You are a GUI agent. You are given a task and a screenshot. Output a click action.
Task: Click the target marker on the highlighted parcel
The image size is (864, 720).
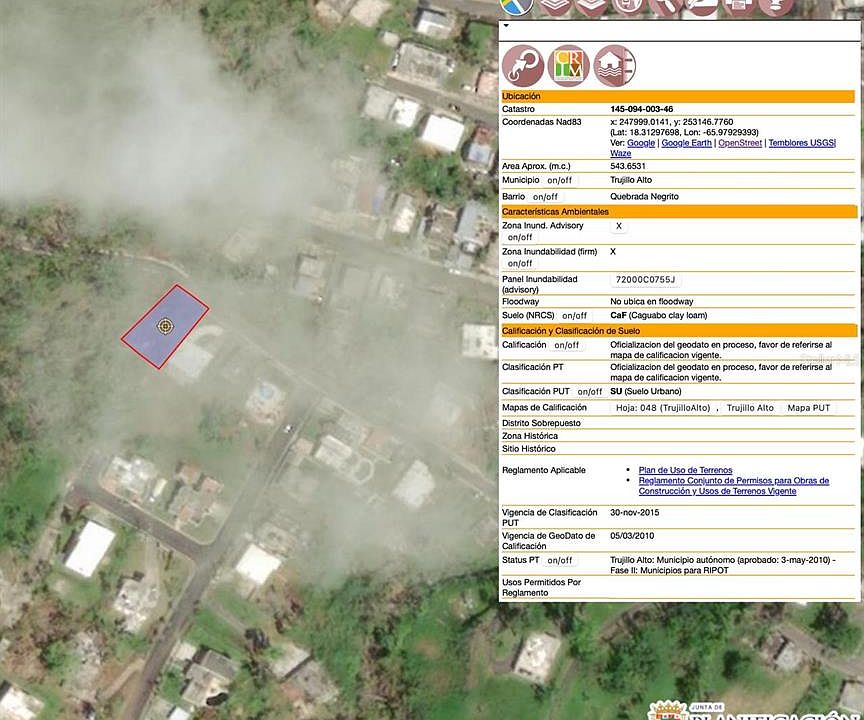click(x=164, y=326)
